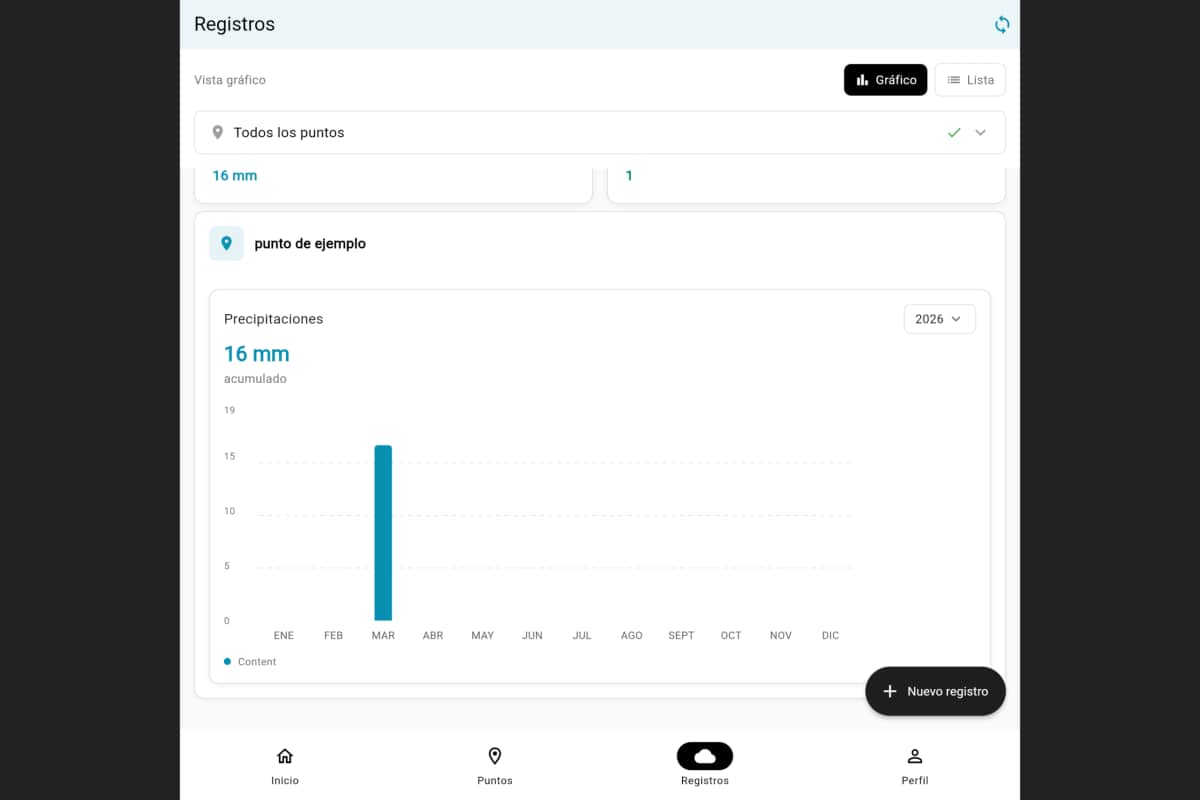Click the Registros page title
The image size is (1200, 800).
click(x=234, y=24)
